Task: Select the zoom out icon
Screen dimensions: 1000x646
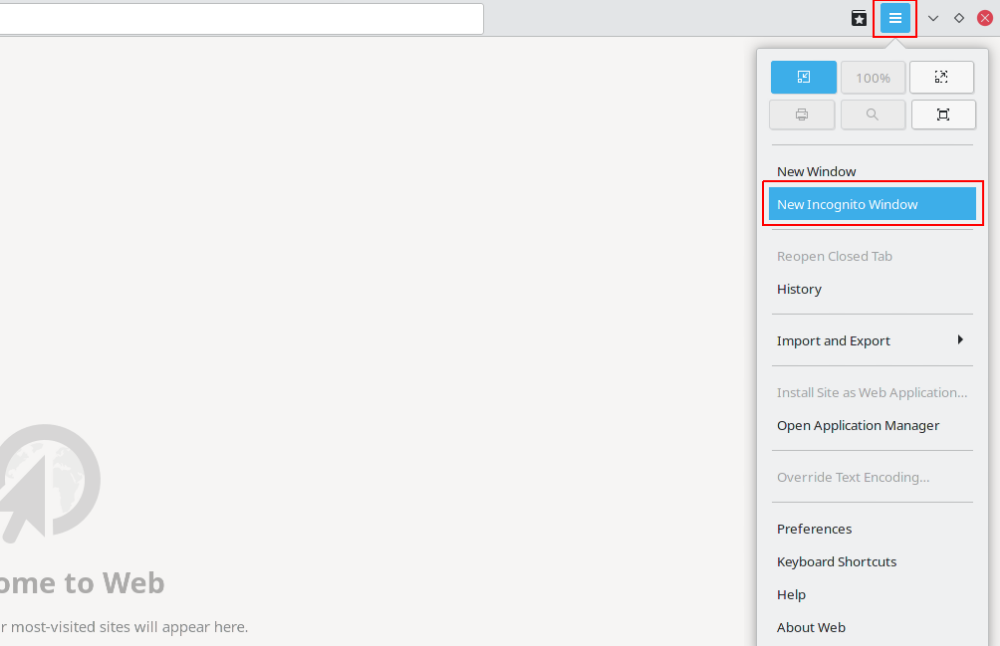Action: 803,77
